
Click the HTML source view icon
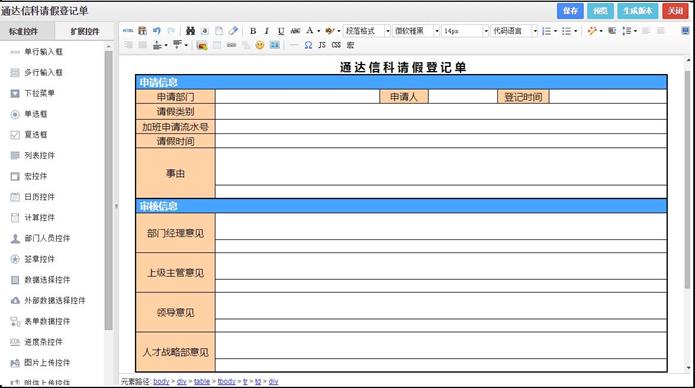[128, 31]
